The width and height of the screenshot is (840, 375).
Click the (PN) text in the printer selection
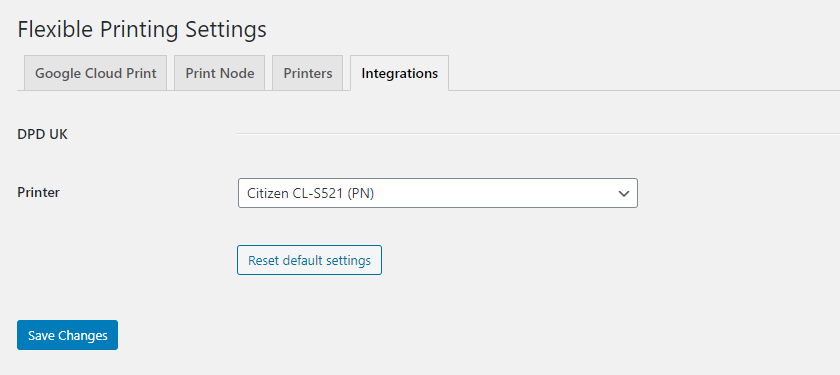coord(361,193)
